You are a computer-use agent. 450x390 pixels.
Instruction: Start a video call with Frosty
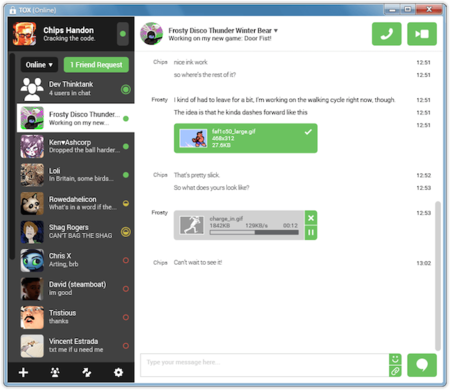point(422,34)
